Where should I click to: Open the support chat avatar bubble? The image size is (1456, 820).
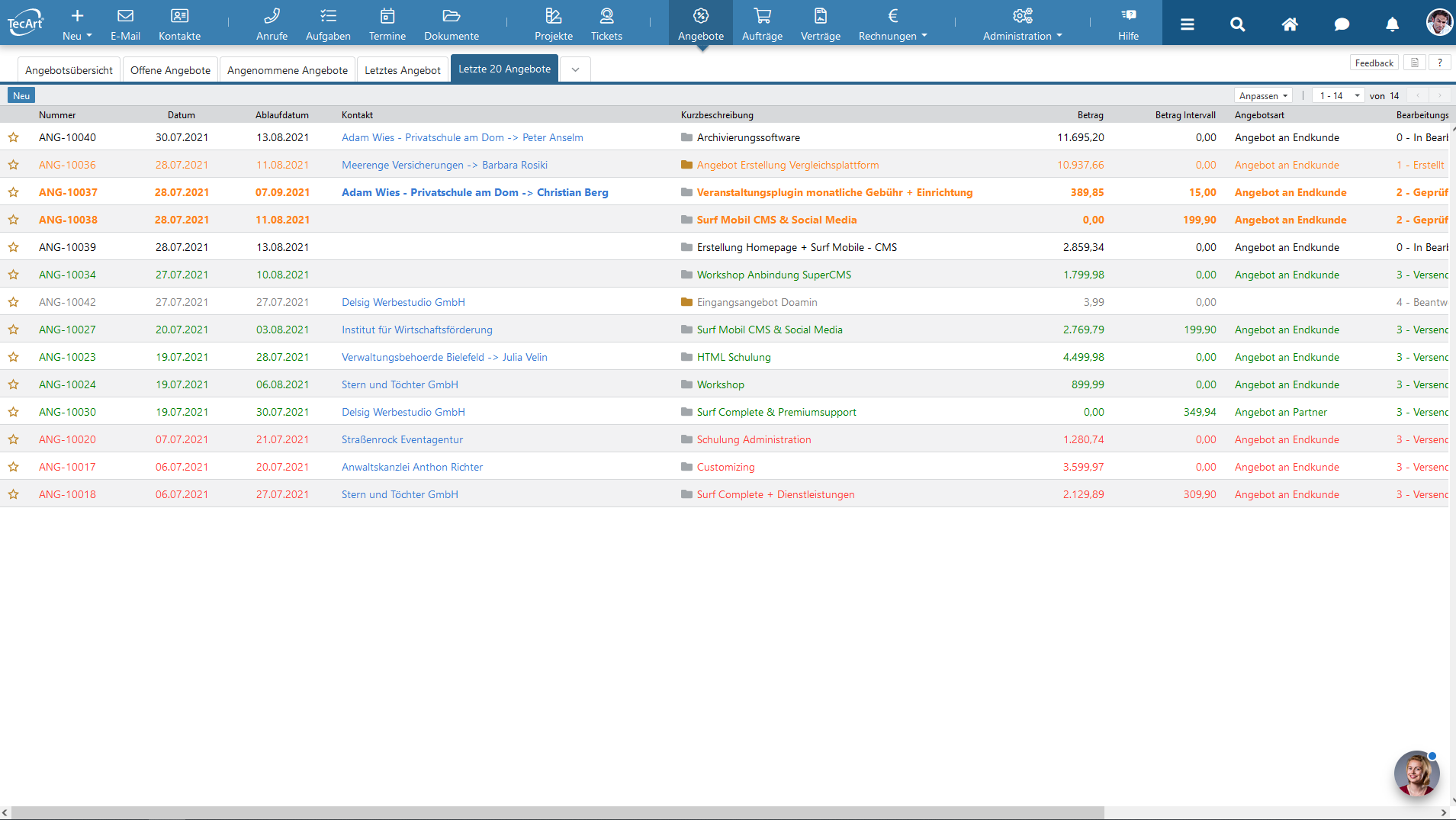click(1416, 773)
